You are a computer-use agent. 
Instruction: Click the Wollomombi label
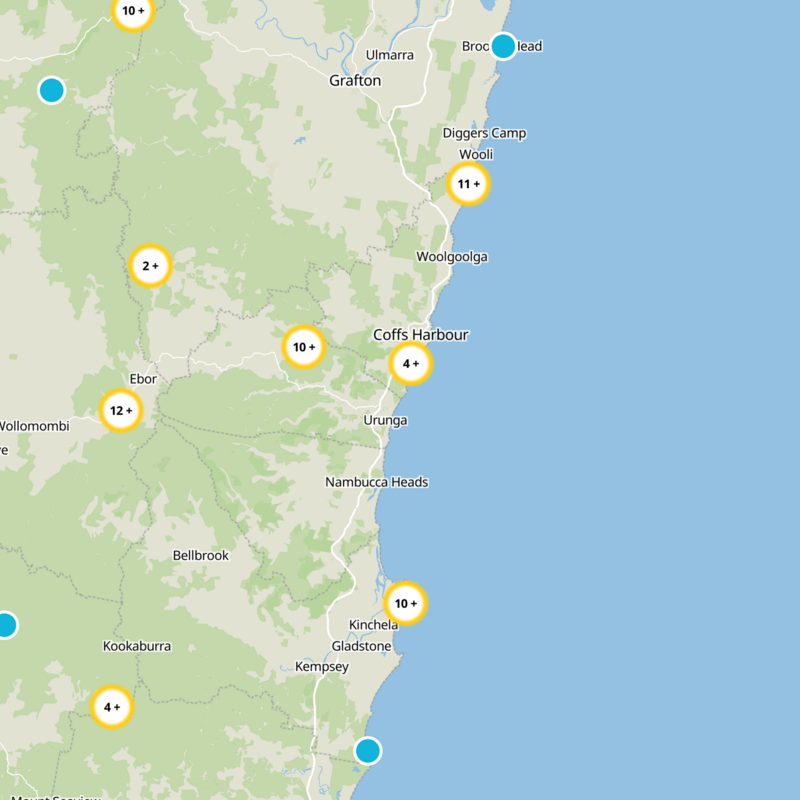click(x=34, y=426)
